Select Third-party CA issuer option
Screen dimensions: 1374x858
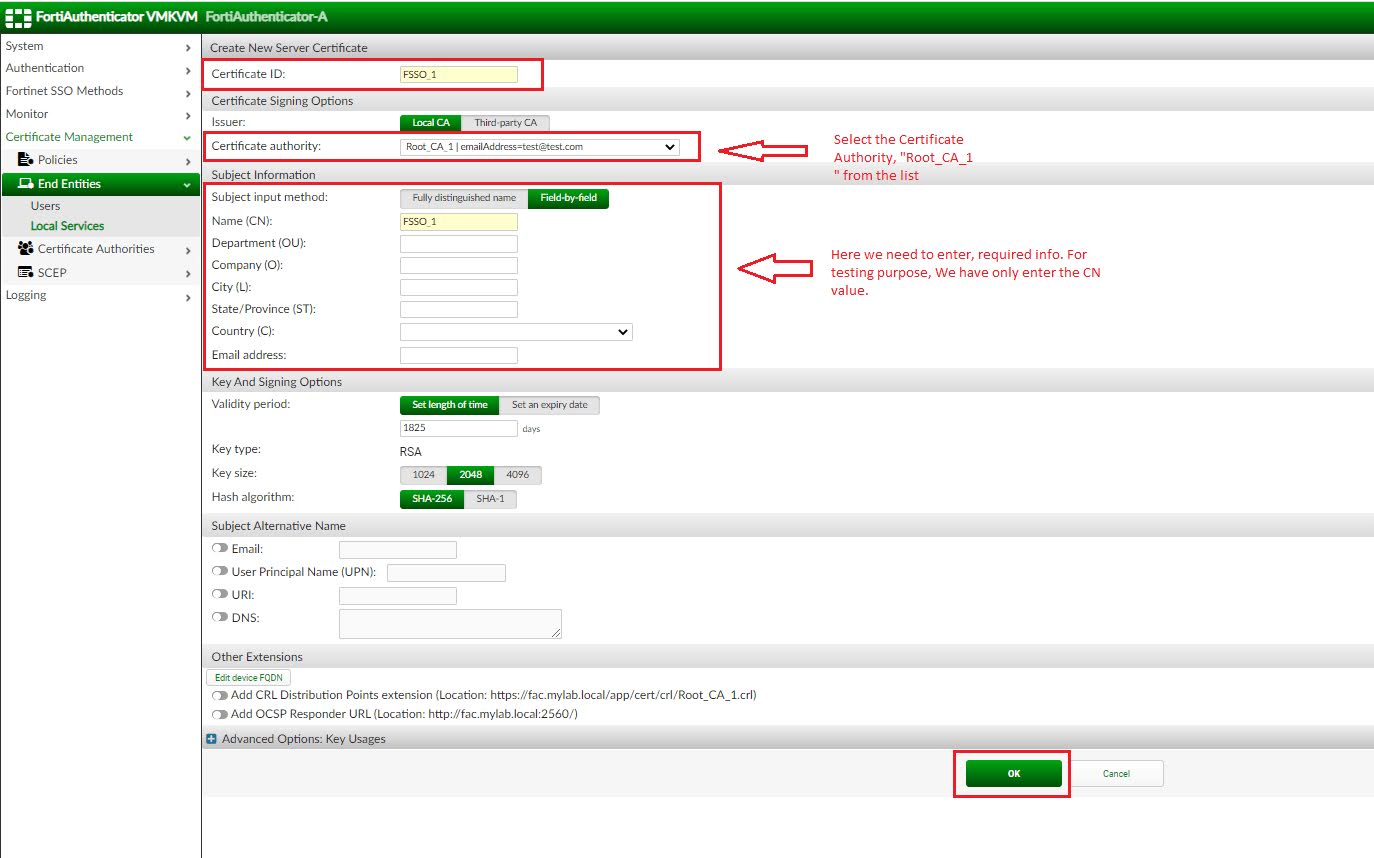point(505,123)
